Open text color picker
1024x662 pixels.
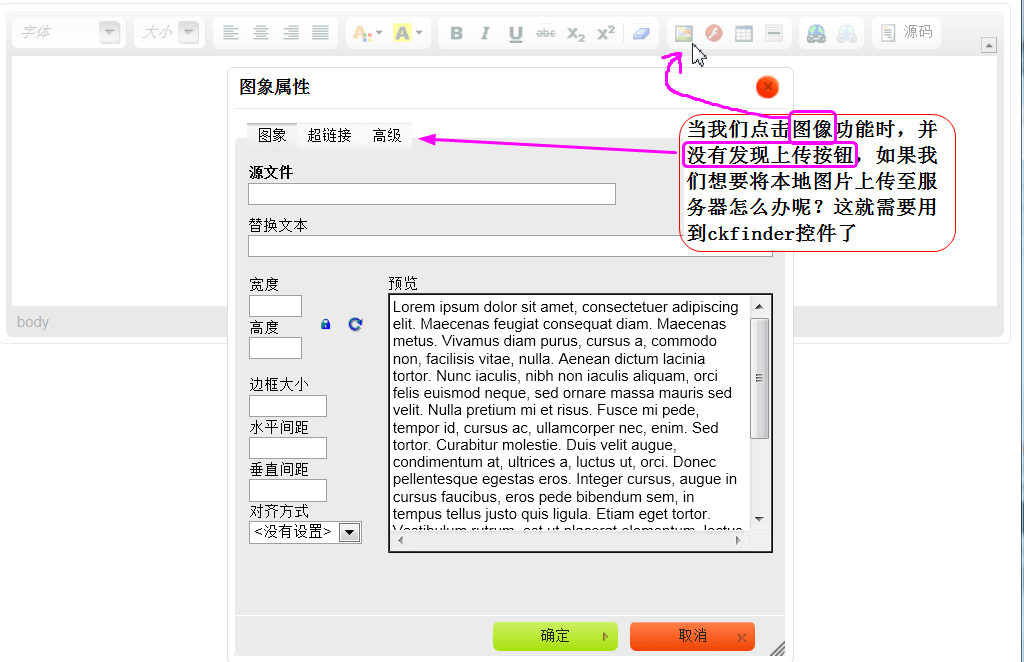[x=367, y=33]
